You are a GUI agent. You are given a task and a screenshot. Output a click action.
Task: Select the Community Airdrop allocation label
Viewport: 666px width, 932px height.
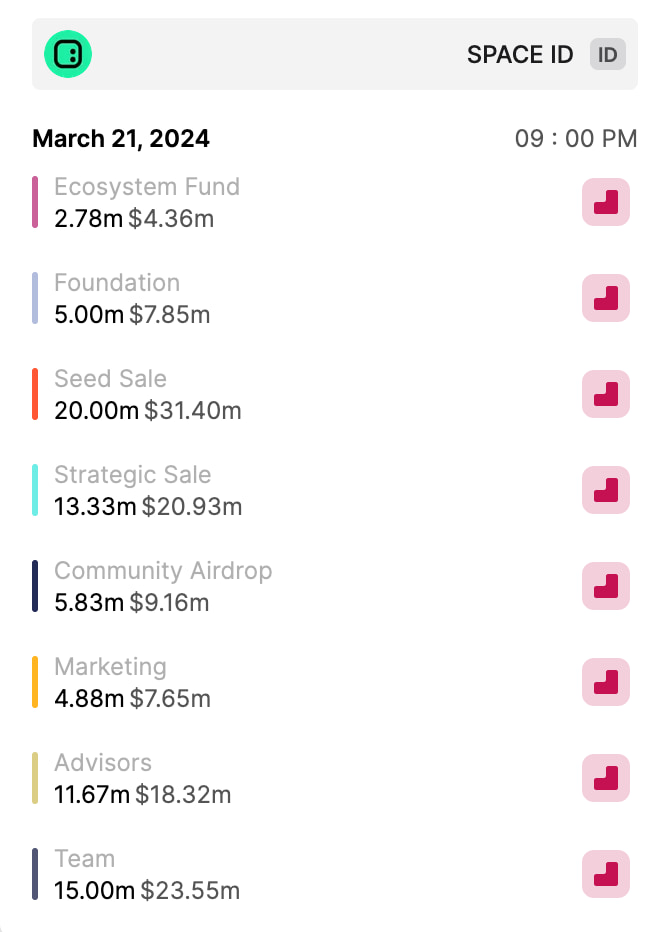[x=163, y=571]
